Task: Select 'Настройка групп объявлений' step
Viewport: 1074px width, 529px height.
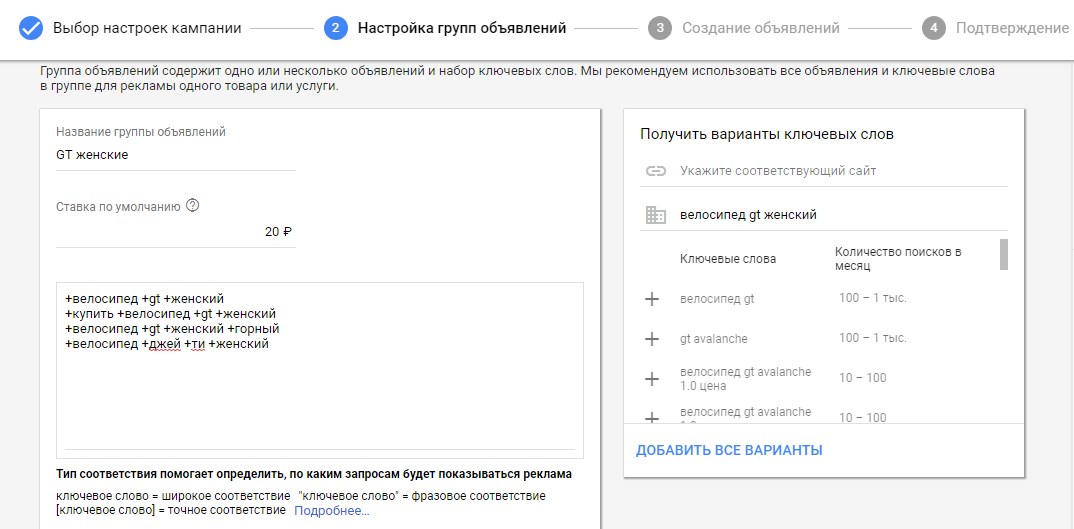Action: tap(462, 28)
